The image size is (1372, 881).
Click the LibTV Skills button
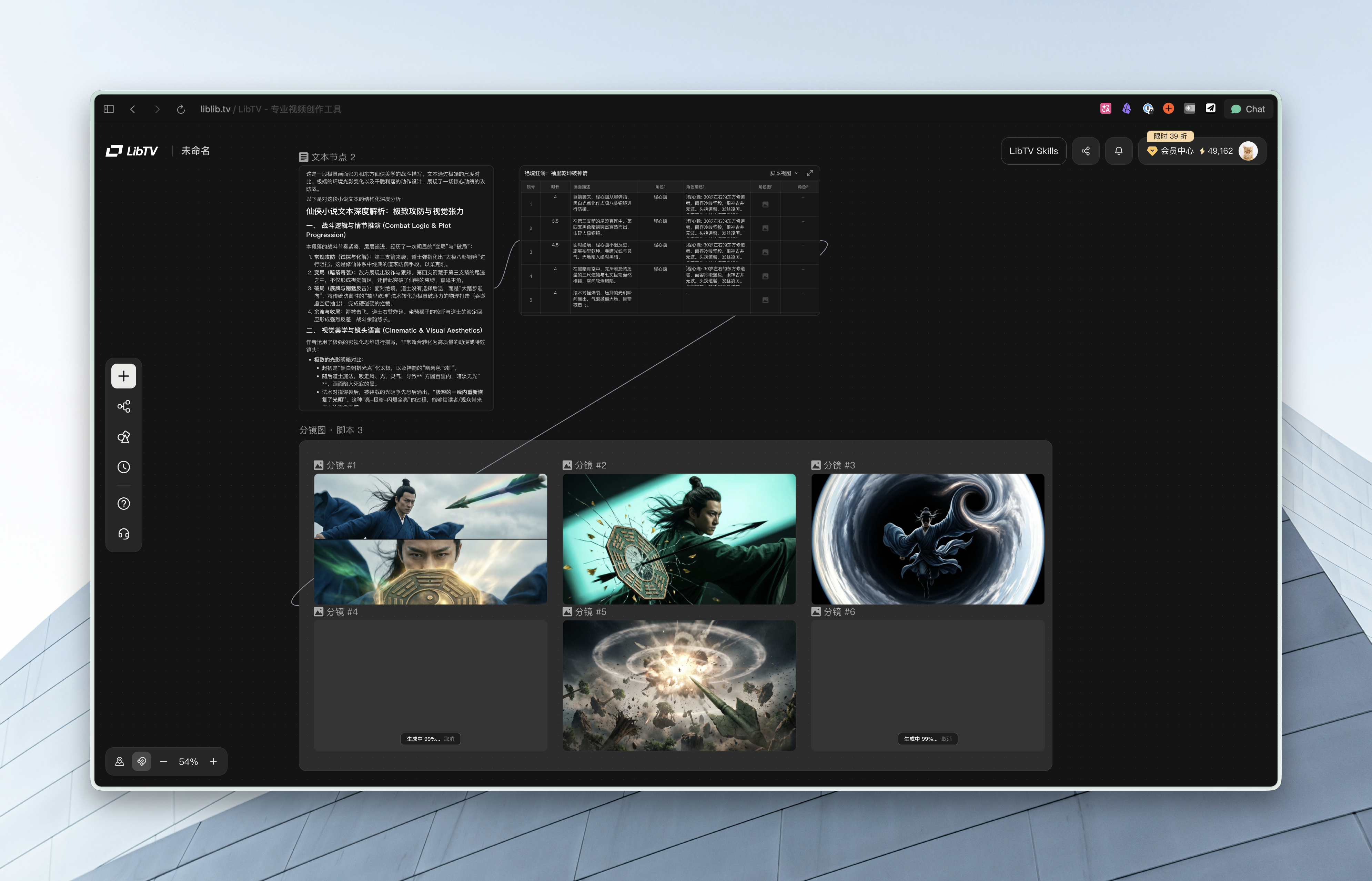point(1033,151)
